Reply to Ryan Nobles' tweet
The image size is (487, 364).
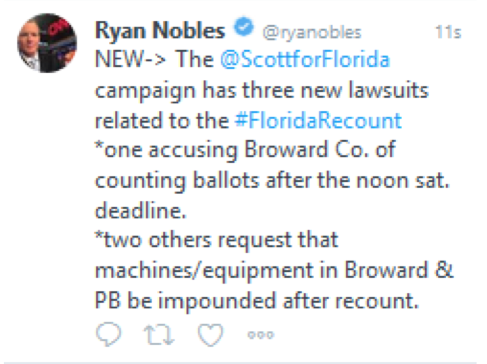(108, 334)
